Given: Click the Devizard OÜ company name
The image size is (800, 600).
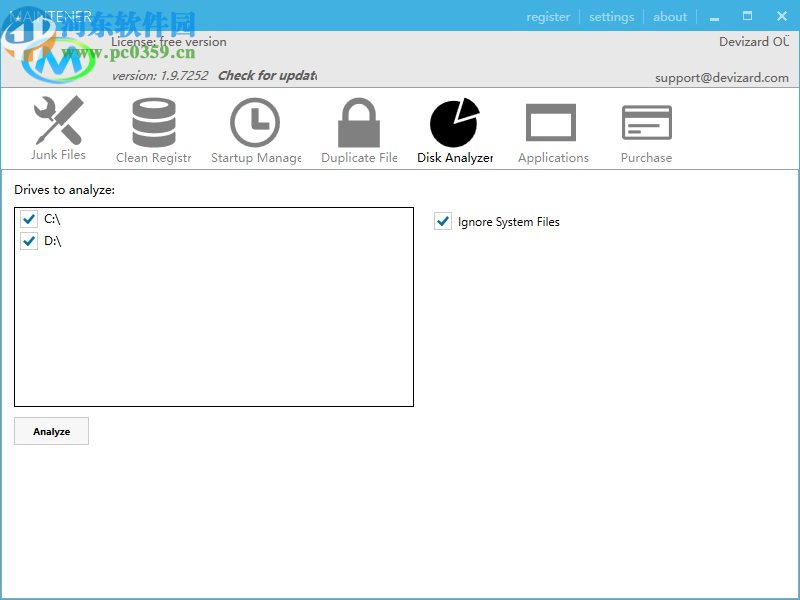Looking at the screenshot, I should 754,41.
